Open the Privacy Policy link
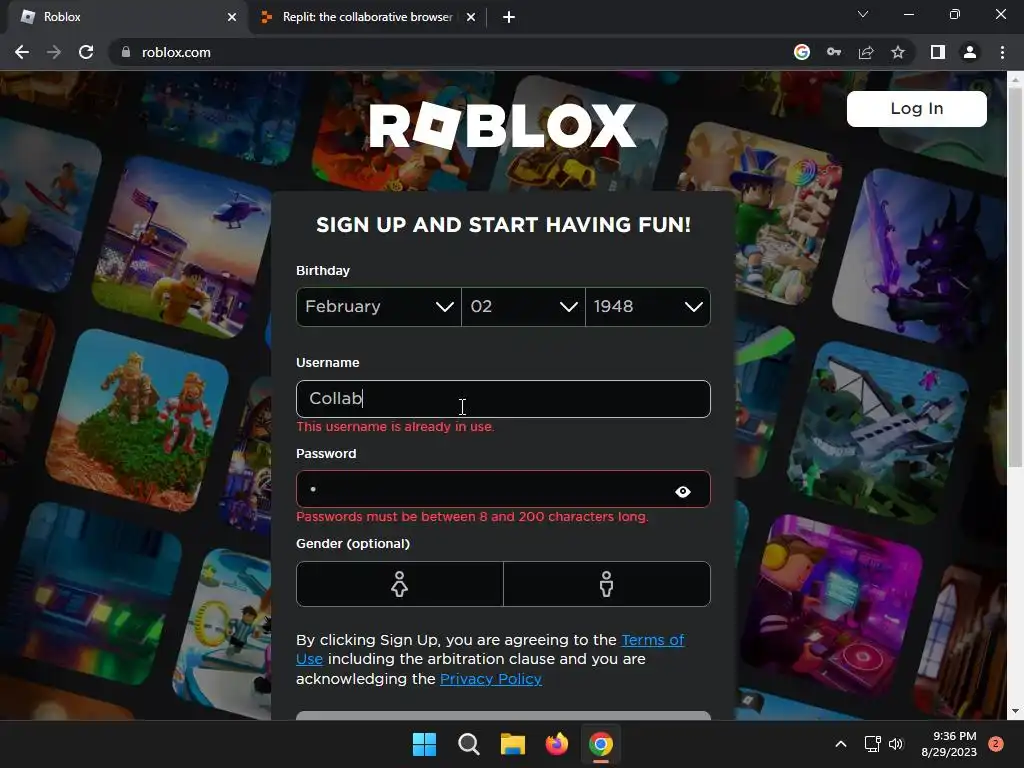1024x768 pixels. [490, 679]
